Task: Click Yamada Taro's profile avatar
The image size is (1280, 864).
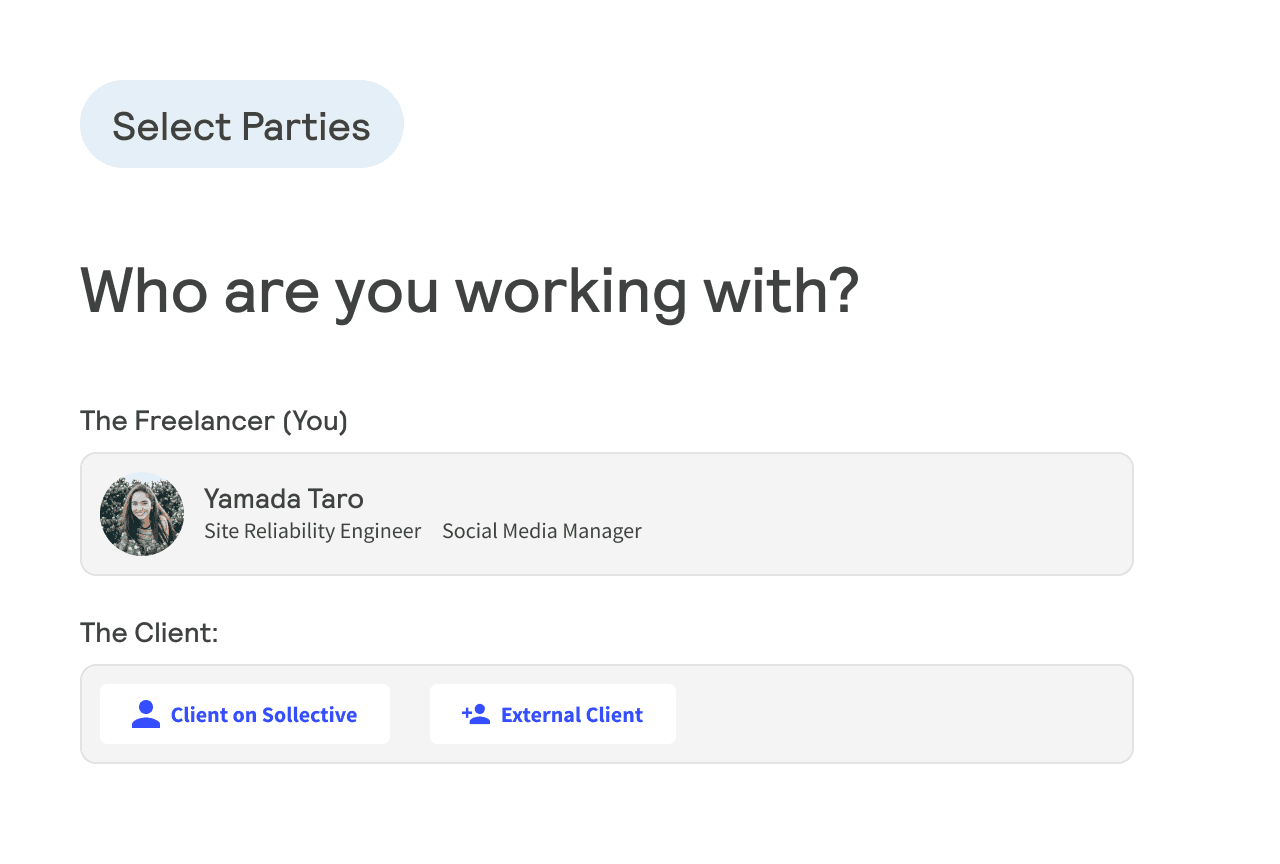Action: coord(142,514)
